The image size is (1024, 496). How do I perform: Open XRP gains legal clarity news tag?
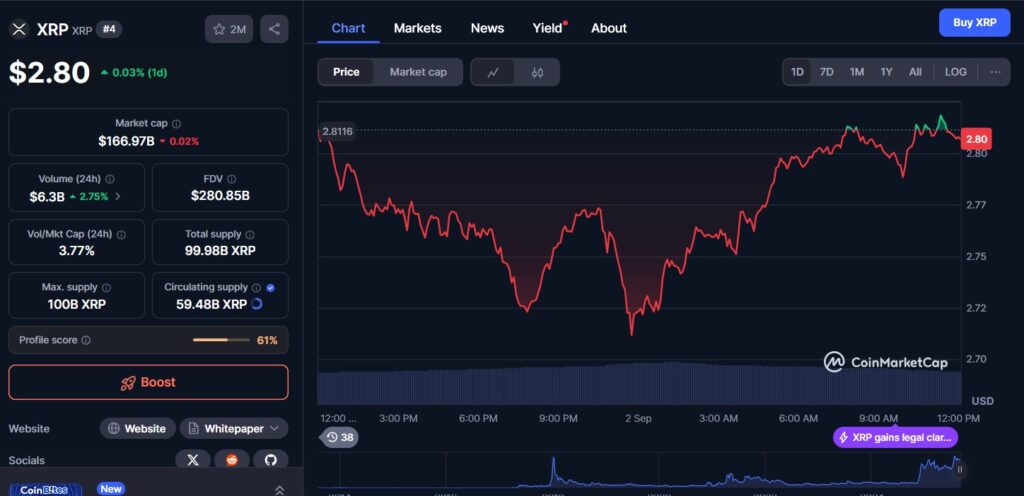pos(895,437)
